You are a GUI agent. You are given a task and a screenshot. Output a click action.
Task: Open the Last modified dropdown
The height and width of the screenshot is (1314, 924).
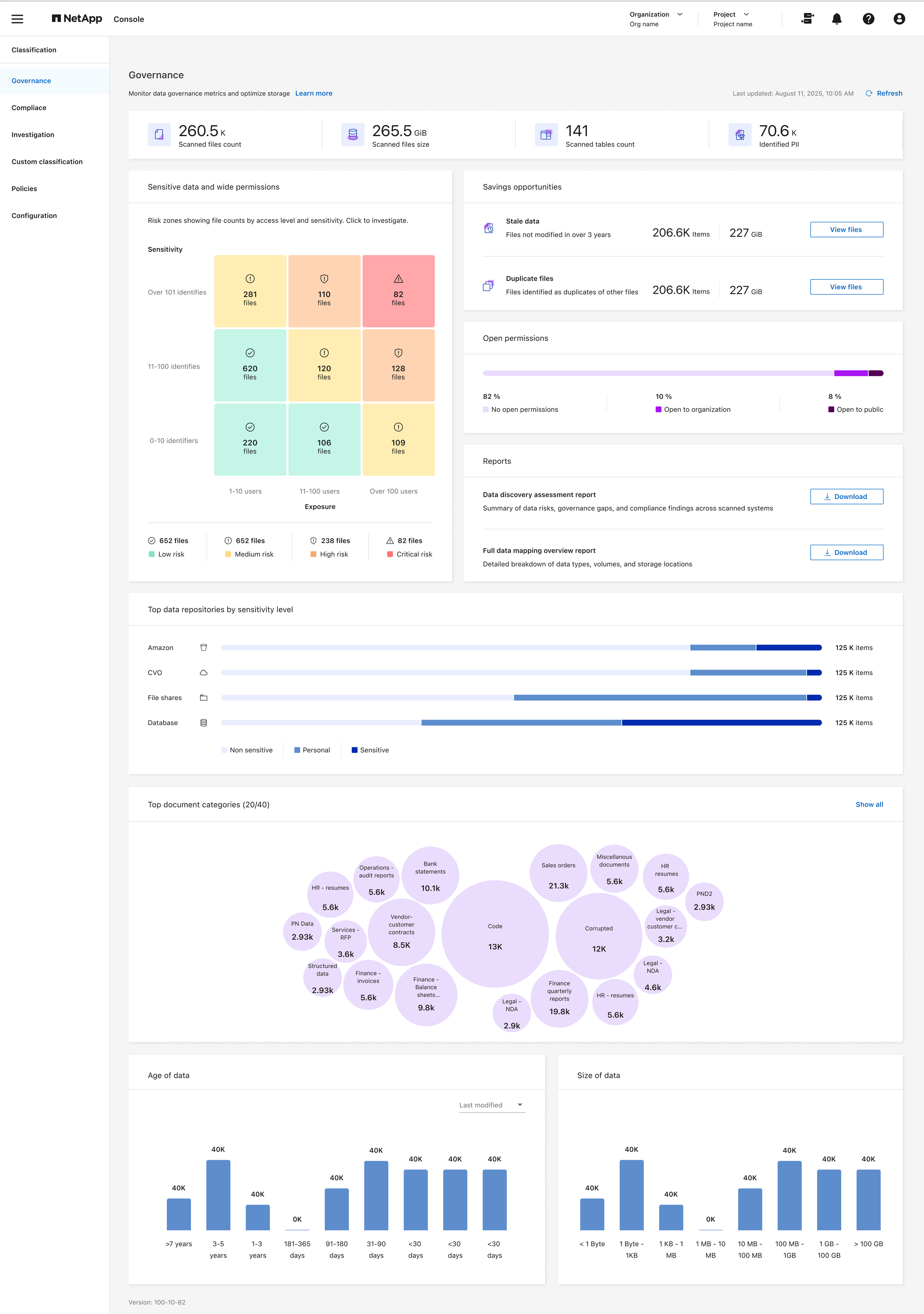[492, 1104]
